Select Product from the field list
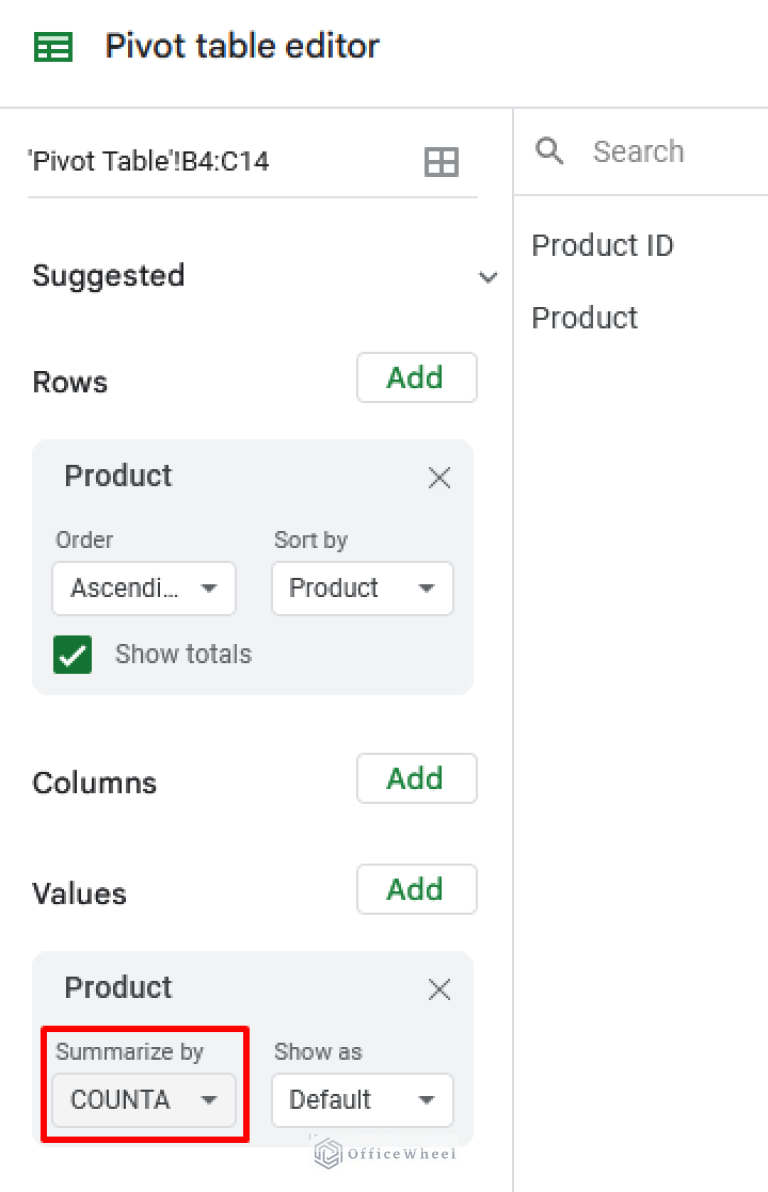 tap(585, 318)
